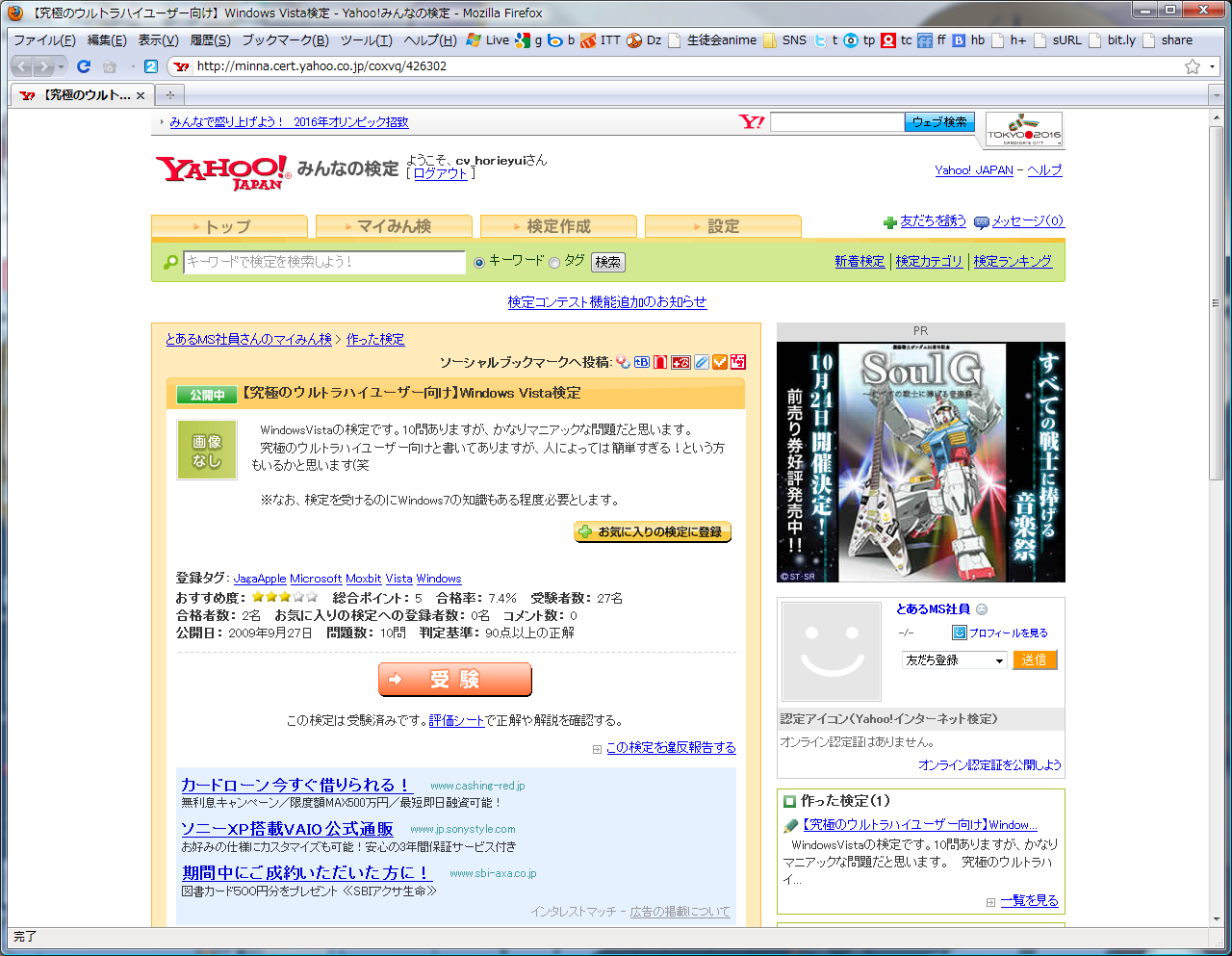Image resolution: width=1232 pixels, height=956 pixels.
Task: Click the orange 送信 button
Action: (x=1035, y=660)
